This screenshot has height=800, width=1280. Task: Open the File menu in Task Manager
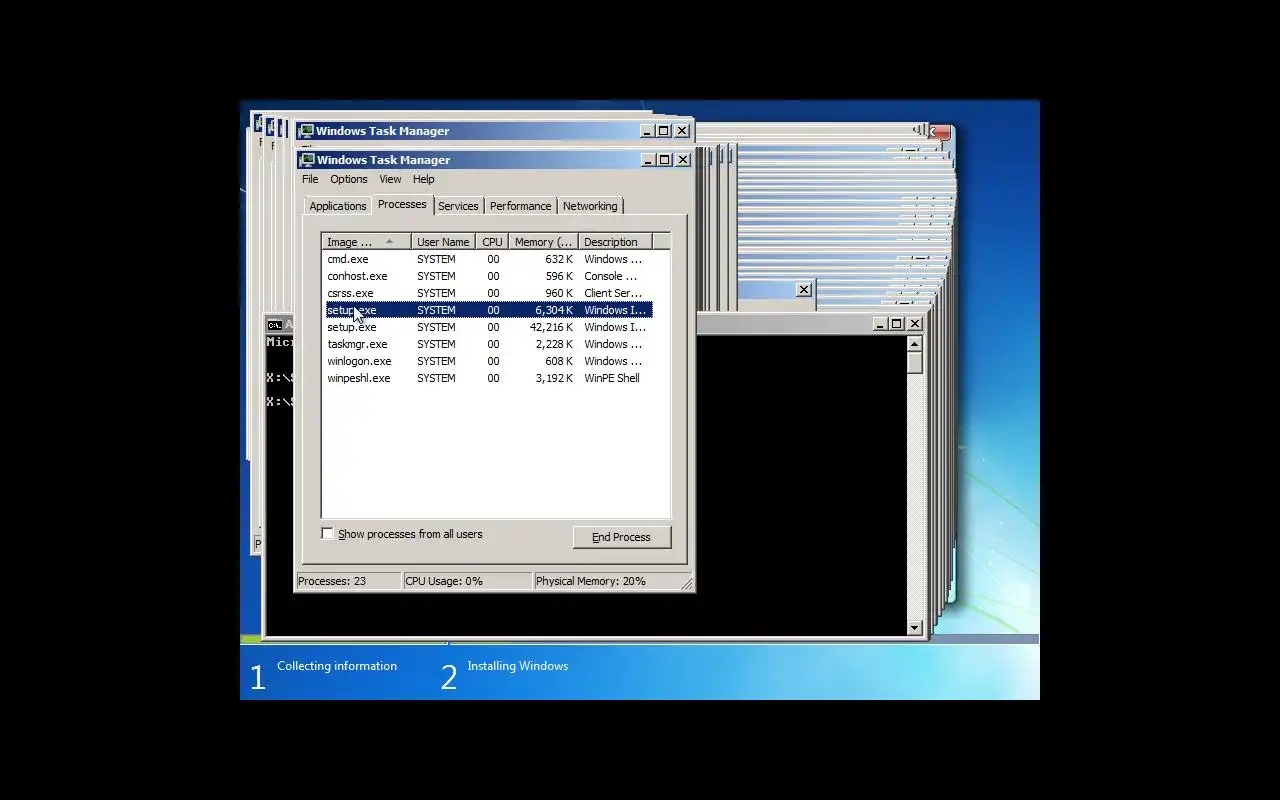(x=310, y=179)
